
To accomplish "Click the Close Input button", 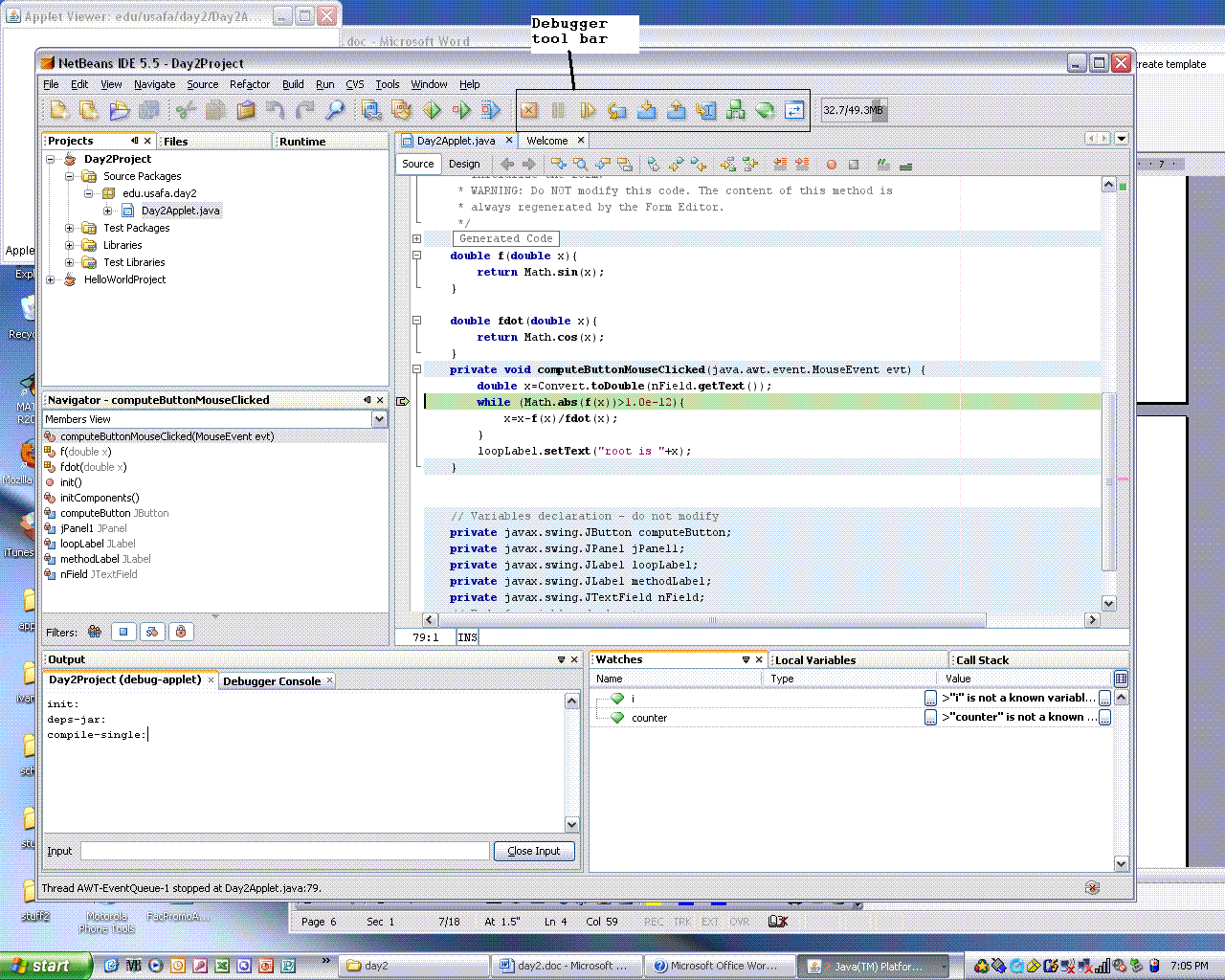I will point(534,851).
